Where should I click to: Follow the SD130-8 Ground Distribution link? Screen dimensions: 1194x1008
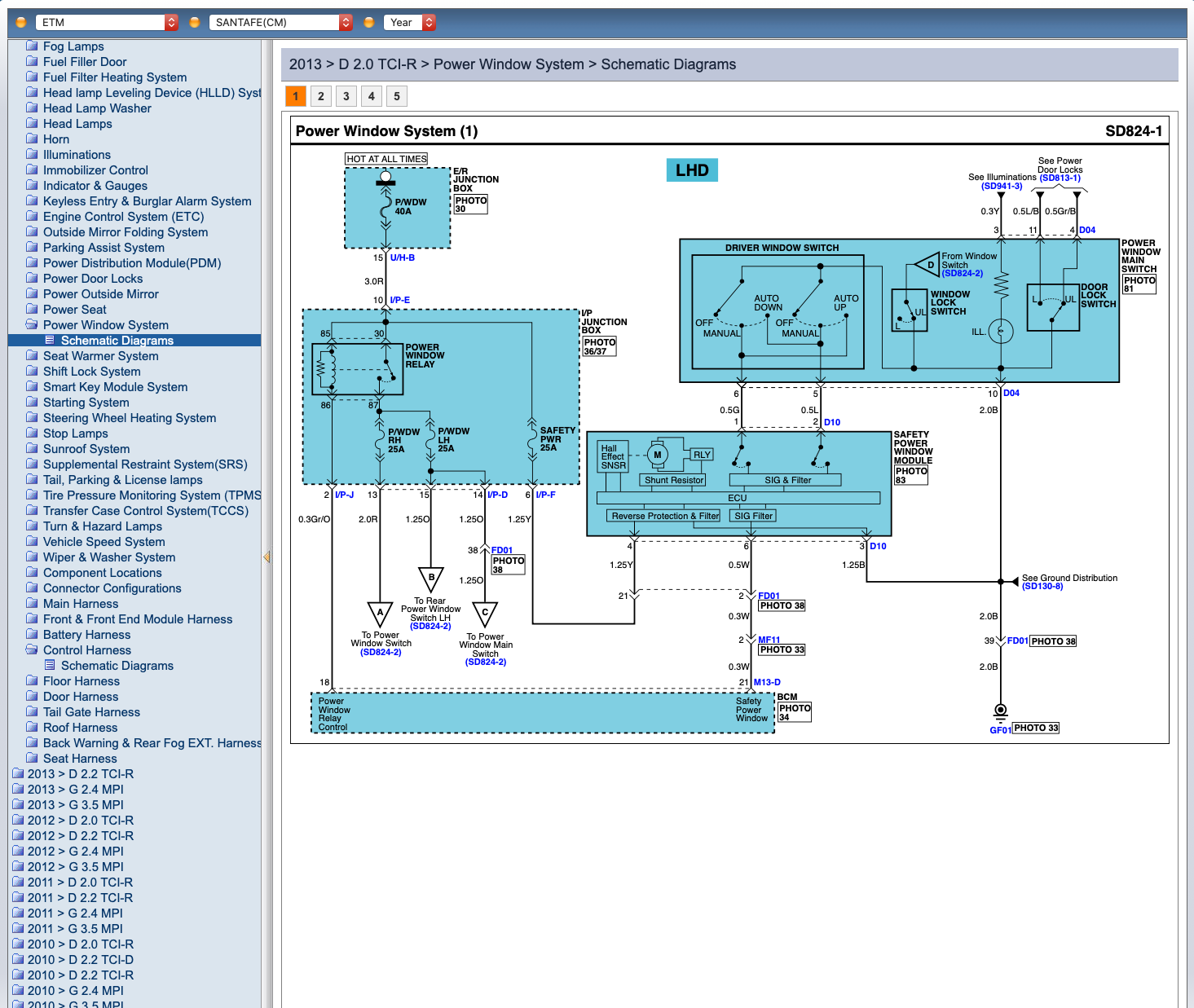click(1042, 587)
